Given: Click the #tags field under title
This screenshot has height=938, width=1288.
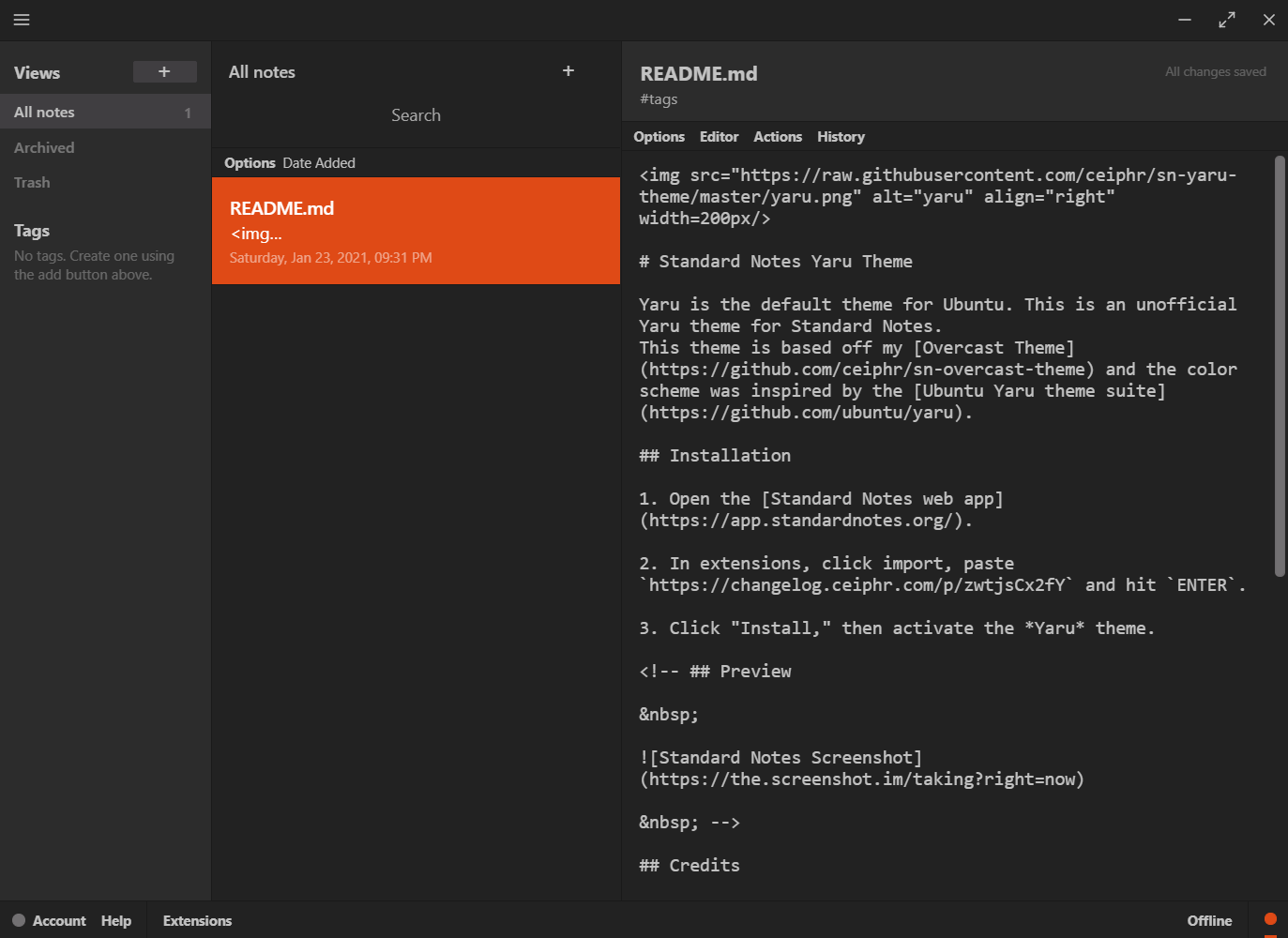Looking at the screenshot, I should click(x=659, y=99).
